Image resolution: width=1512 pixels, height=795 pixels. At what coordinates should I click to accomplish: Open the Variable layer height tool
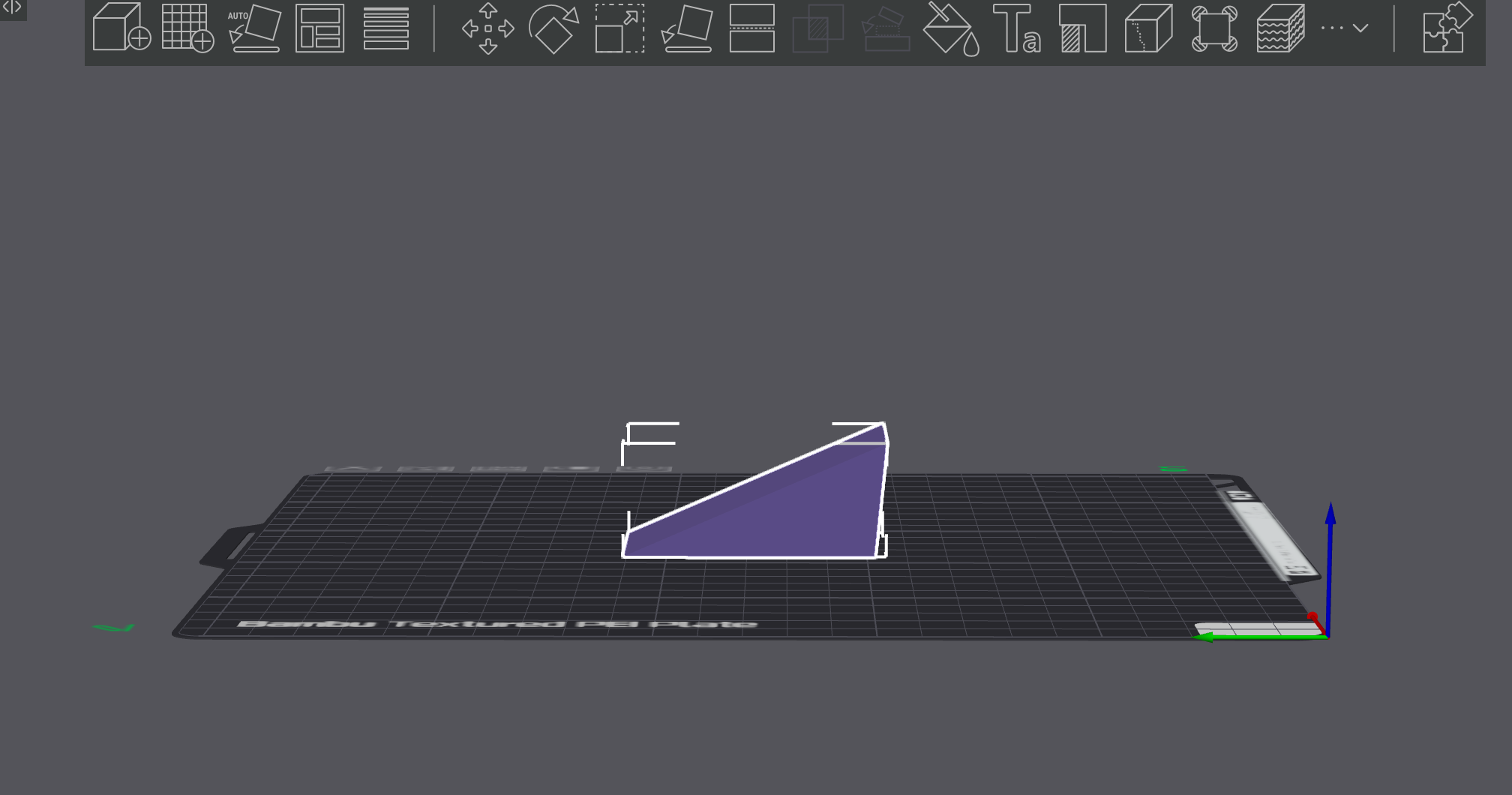click(386, 28)
